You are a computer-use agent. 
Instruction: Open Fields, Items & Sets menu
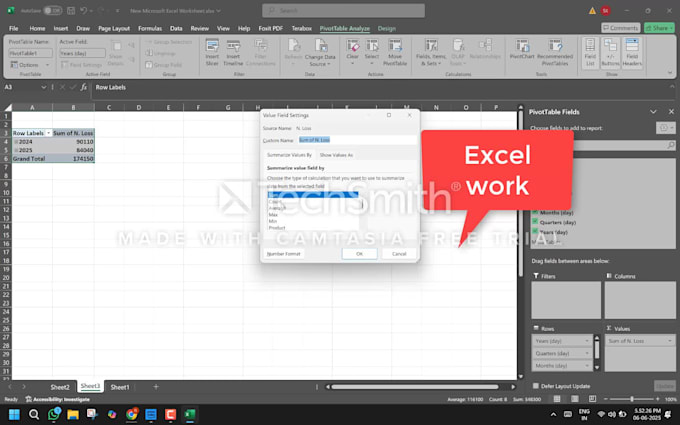tap(431, 52)
